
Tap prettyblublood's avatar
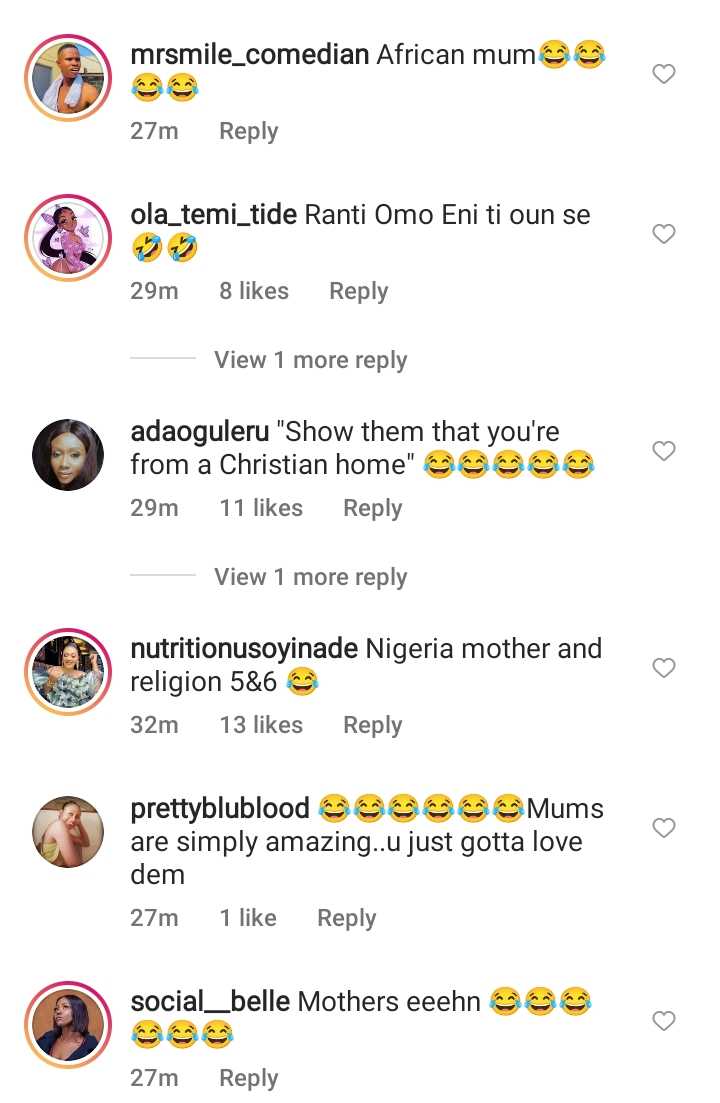coord(68,833)
